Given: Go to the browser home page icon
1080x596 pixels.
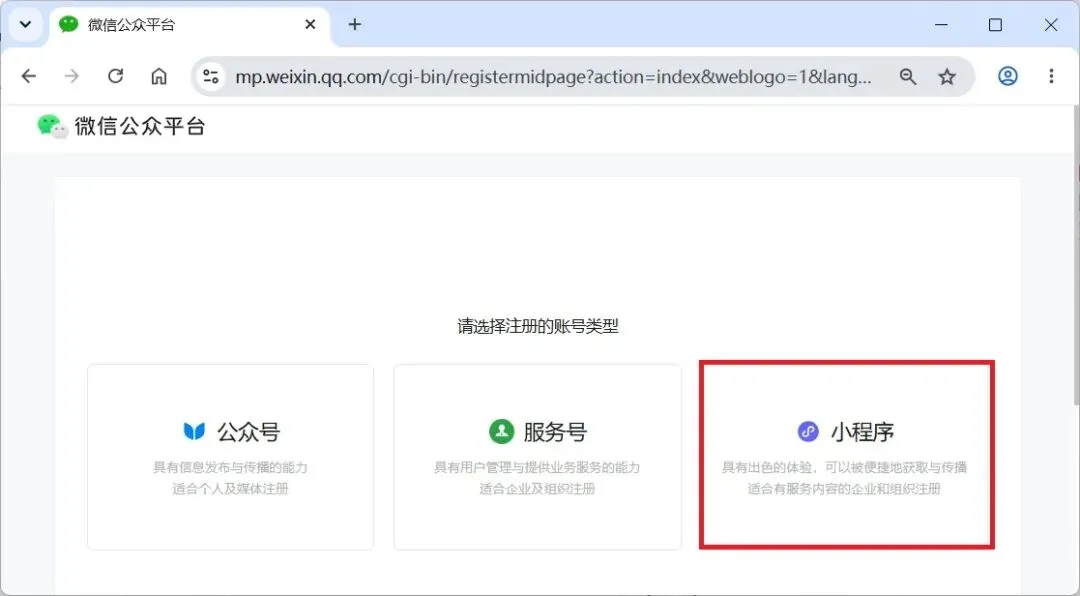Looking at the screenshot, I should click(x=159, y=76).
